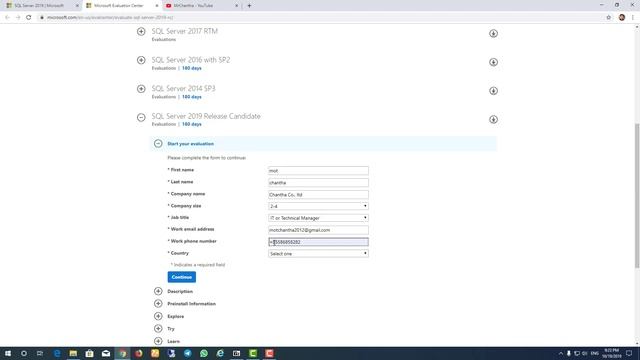Open the Chrome profile avatar

(622, 18)
